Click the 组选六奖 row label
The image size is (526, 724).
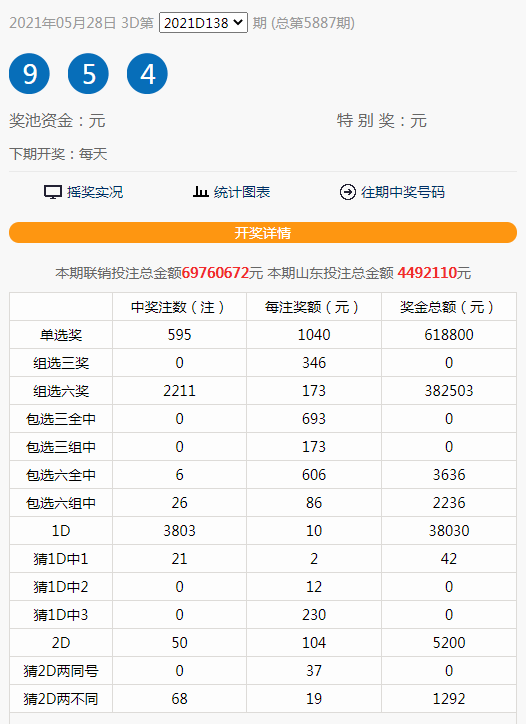61,391
